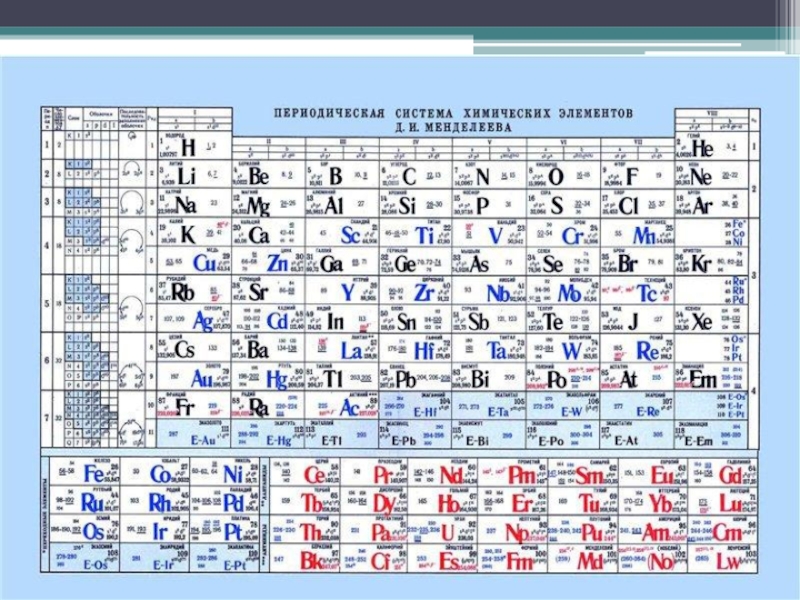The height and width of the screenshot is (600, 800).
Task: Click the gold Au element cell
Action: coord(204,380)
